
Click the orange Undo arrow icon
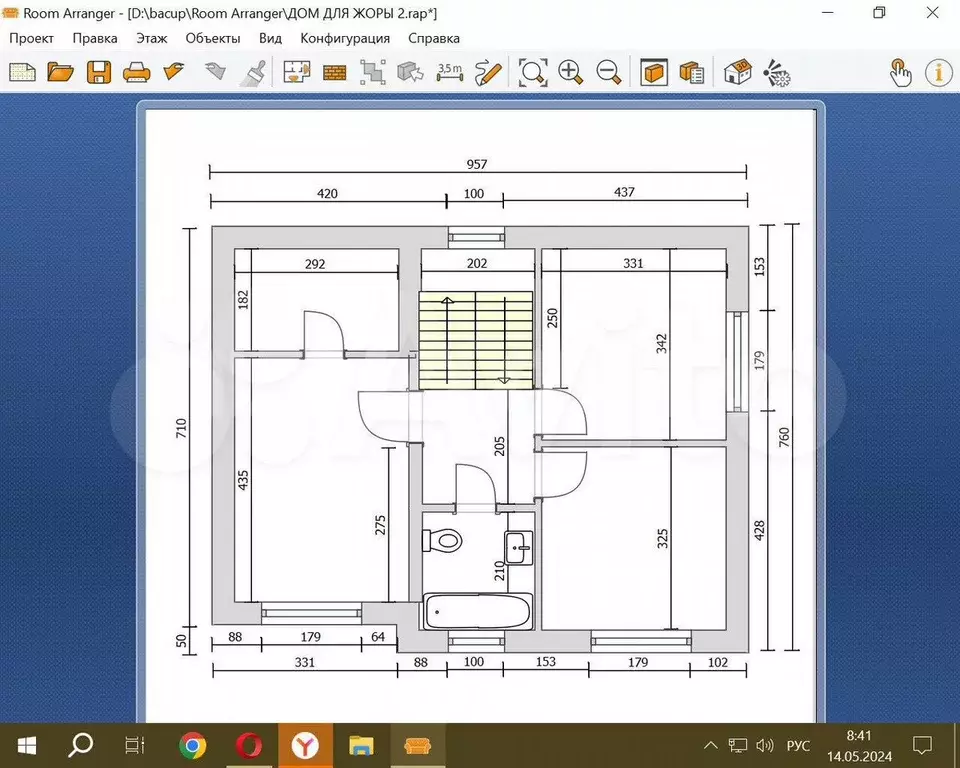coord(174,71)
